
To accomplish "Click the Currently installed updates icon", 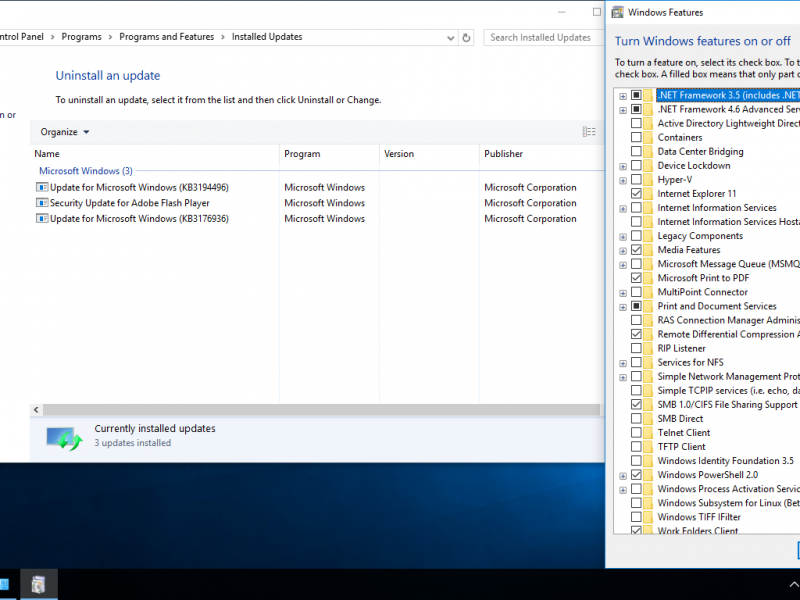I will 64,438.
